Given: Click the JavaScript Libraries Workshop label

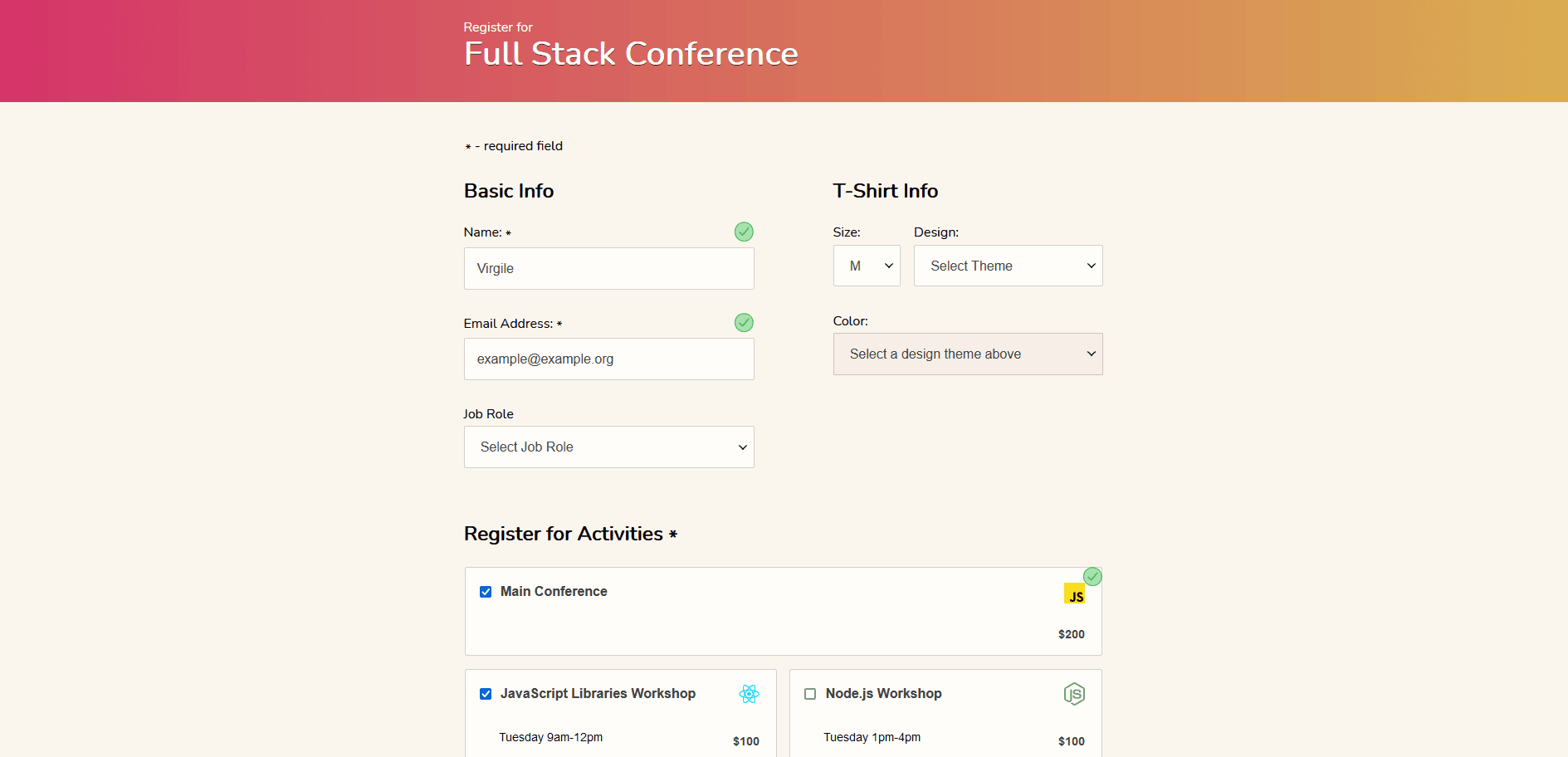Looking at the screenshot, I should (598, 693).
